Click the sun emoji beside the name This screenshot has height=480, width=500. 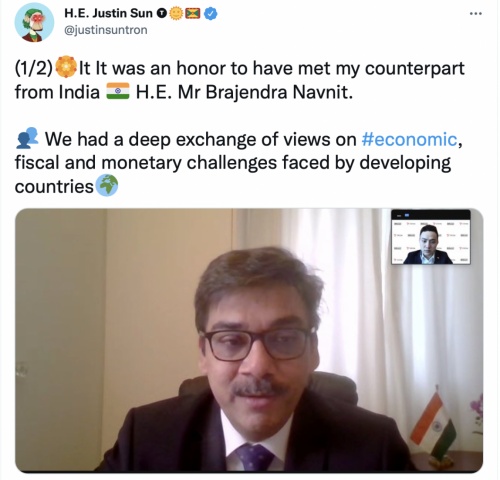click(x=176, y=13)
